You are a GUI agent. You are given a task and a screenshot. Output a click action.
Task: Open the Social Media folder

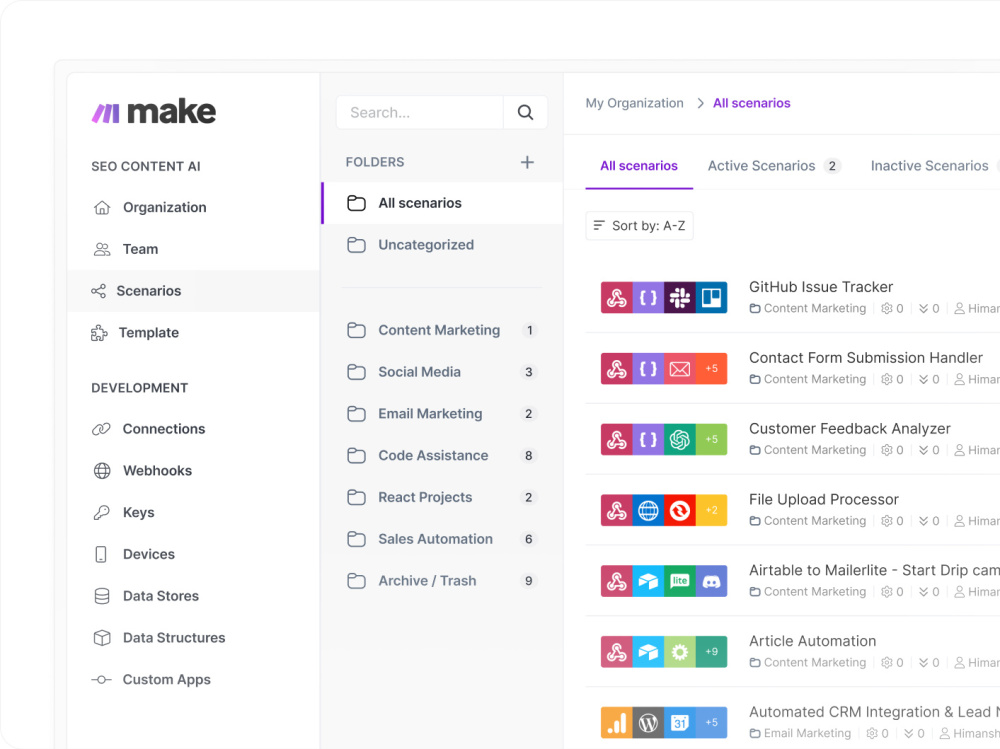point(442,372)
